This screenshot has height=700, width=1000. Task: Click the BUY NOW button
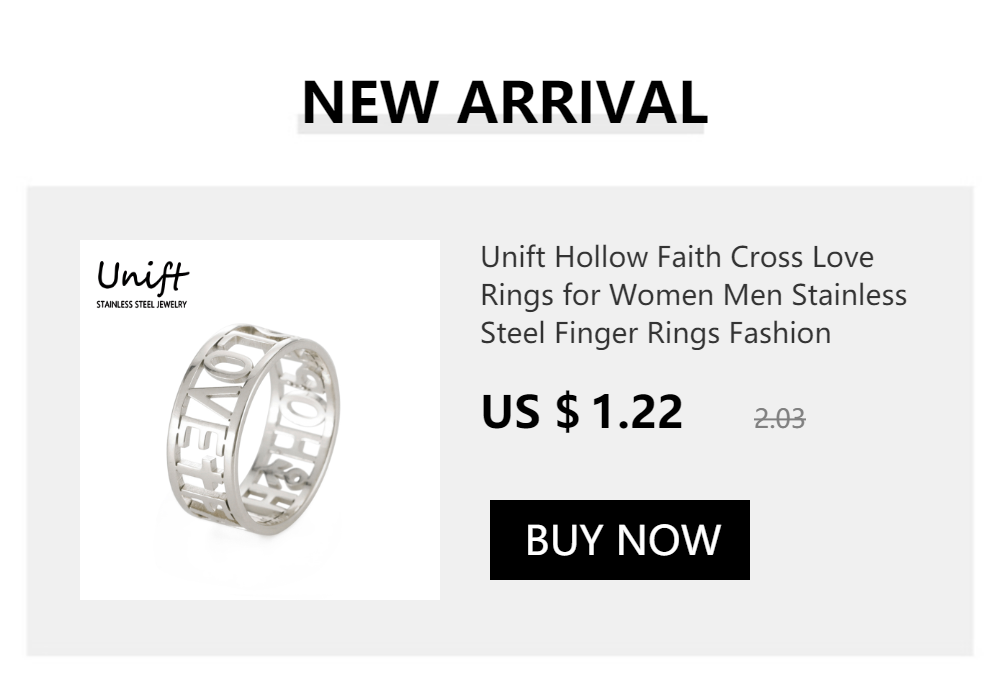(620, 540)
